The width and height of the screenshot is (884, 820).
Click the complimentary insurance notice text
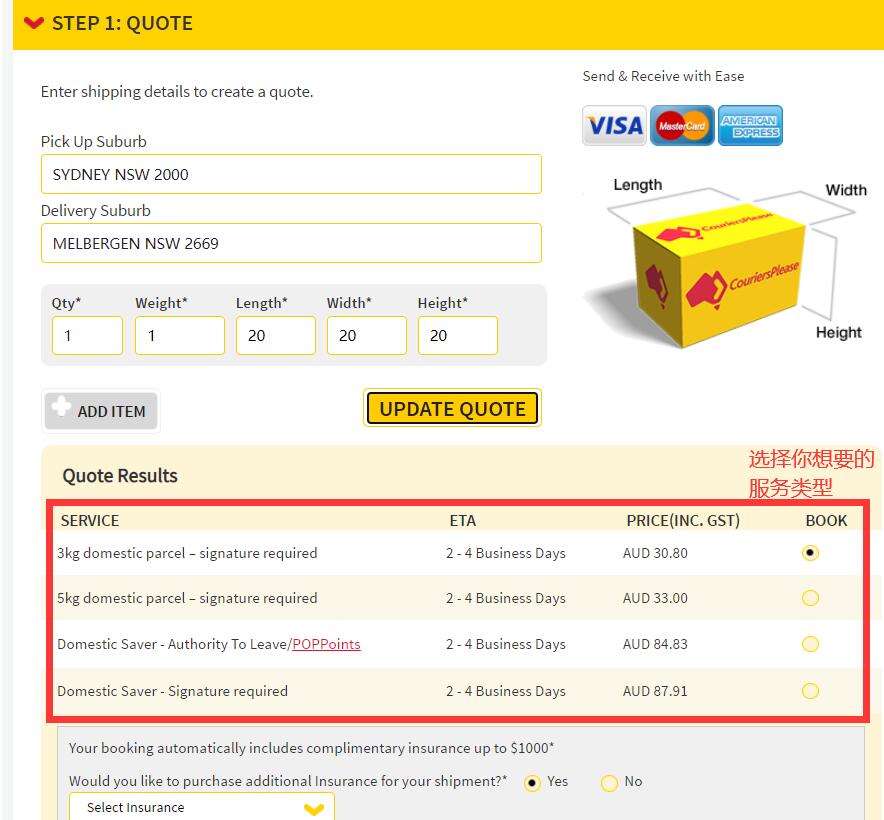pos(311,748)
